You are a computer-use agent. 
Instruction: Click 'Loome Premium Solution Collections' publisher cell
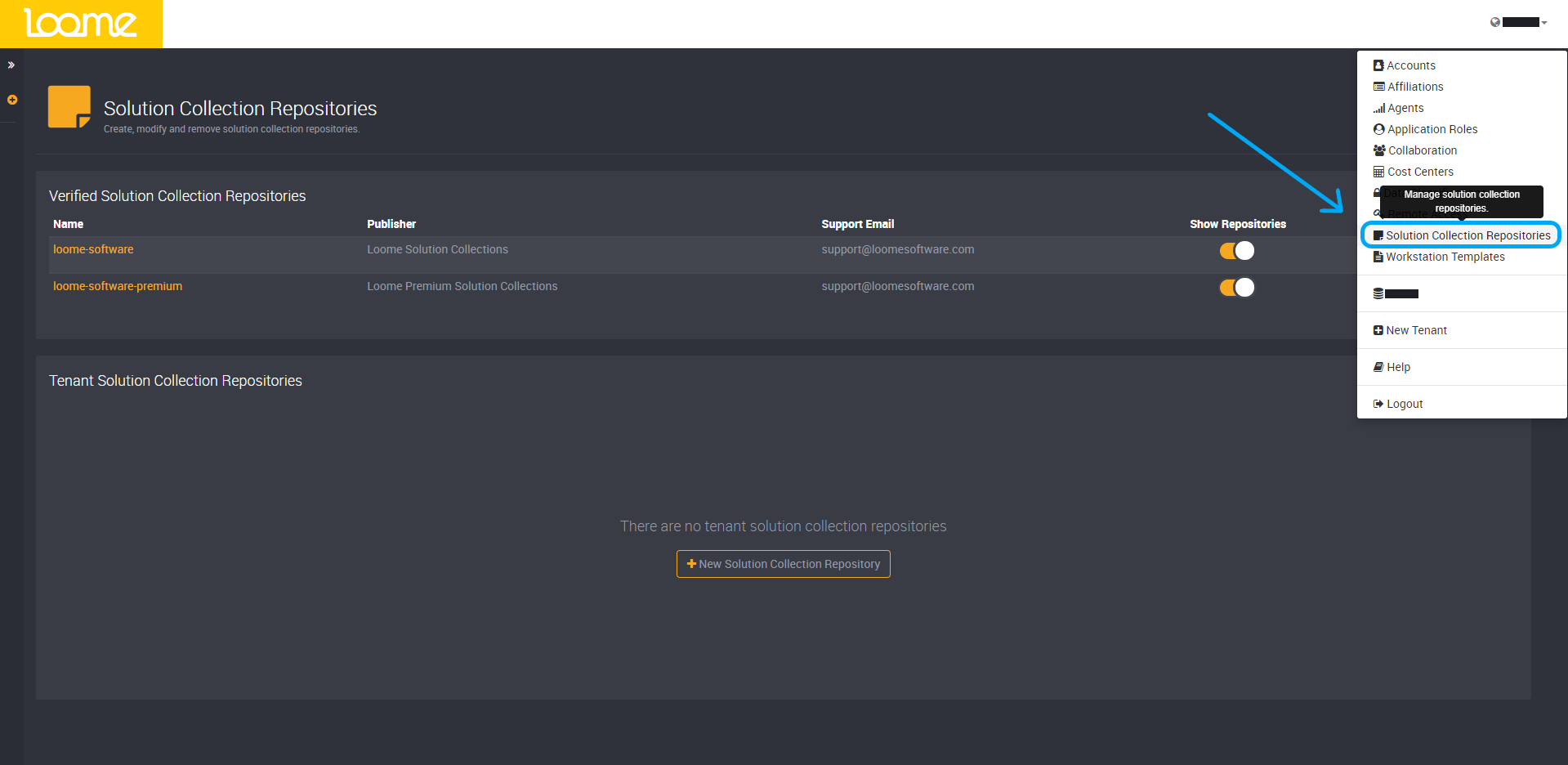point(462,286)
